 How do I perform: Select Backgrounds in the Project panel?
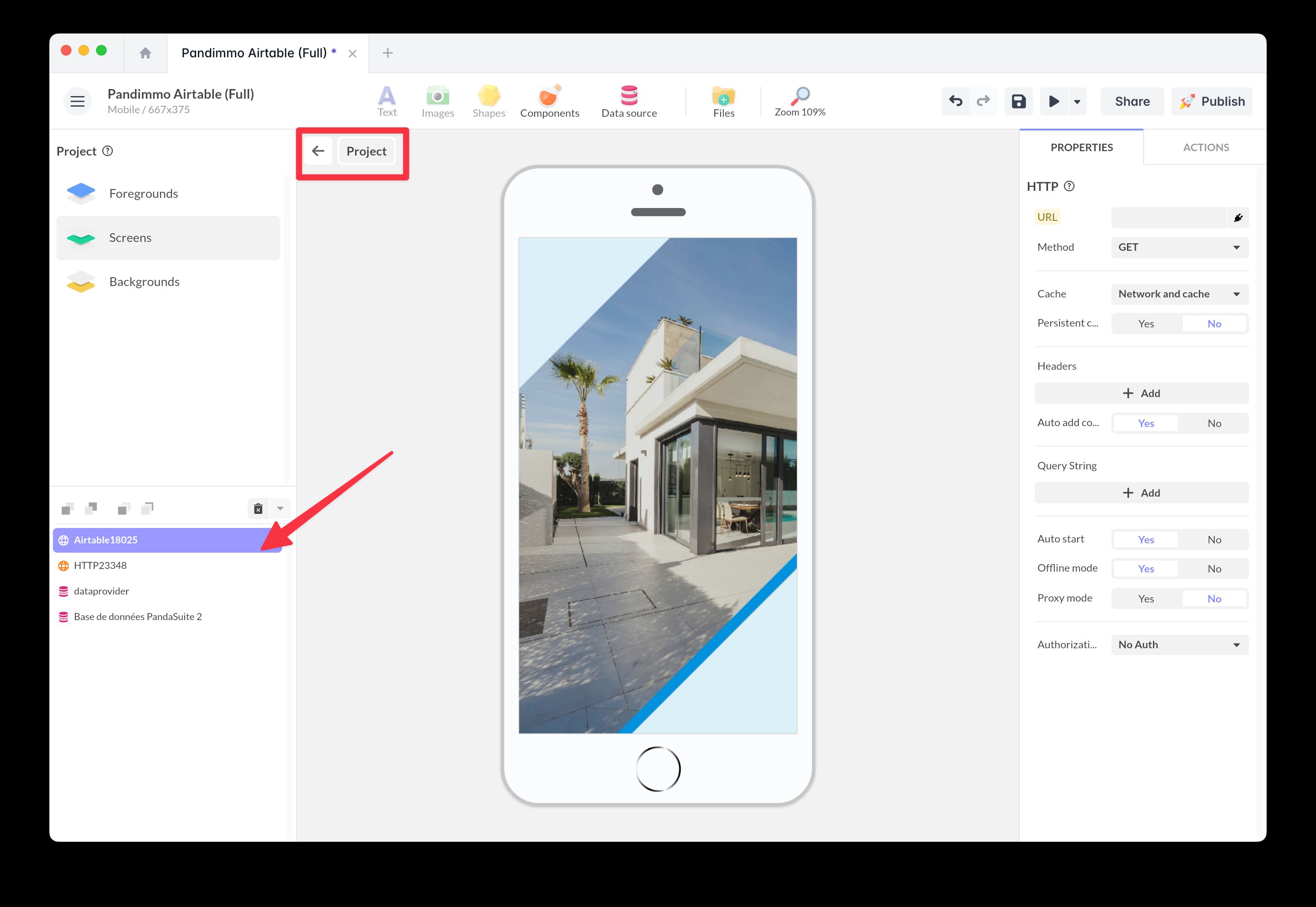coord(144,282)
